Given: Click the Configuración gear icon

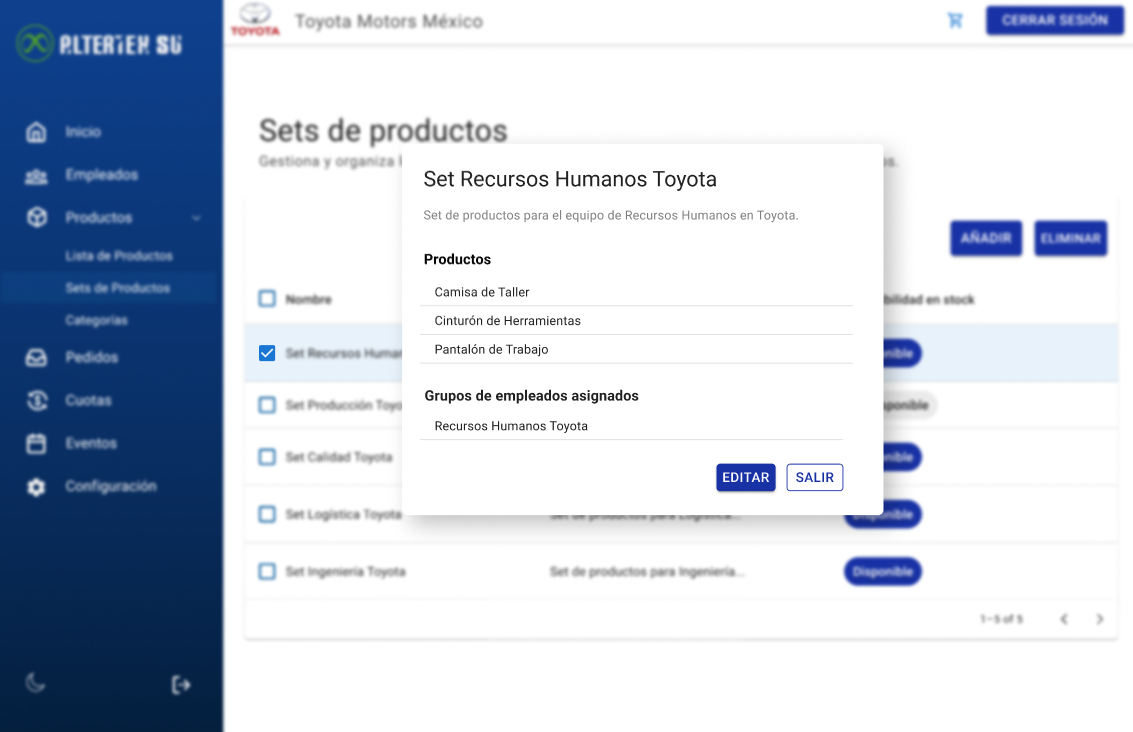Looking at the screenshot, I should [x=36, y=487].
